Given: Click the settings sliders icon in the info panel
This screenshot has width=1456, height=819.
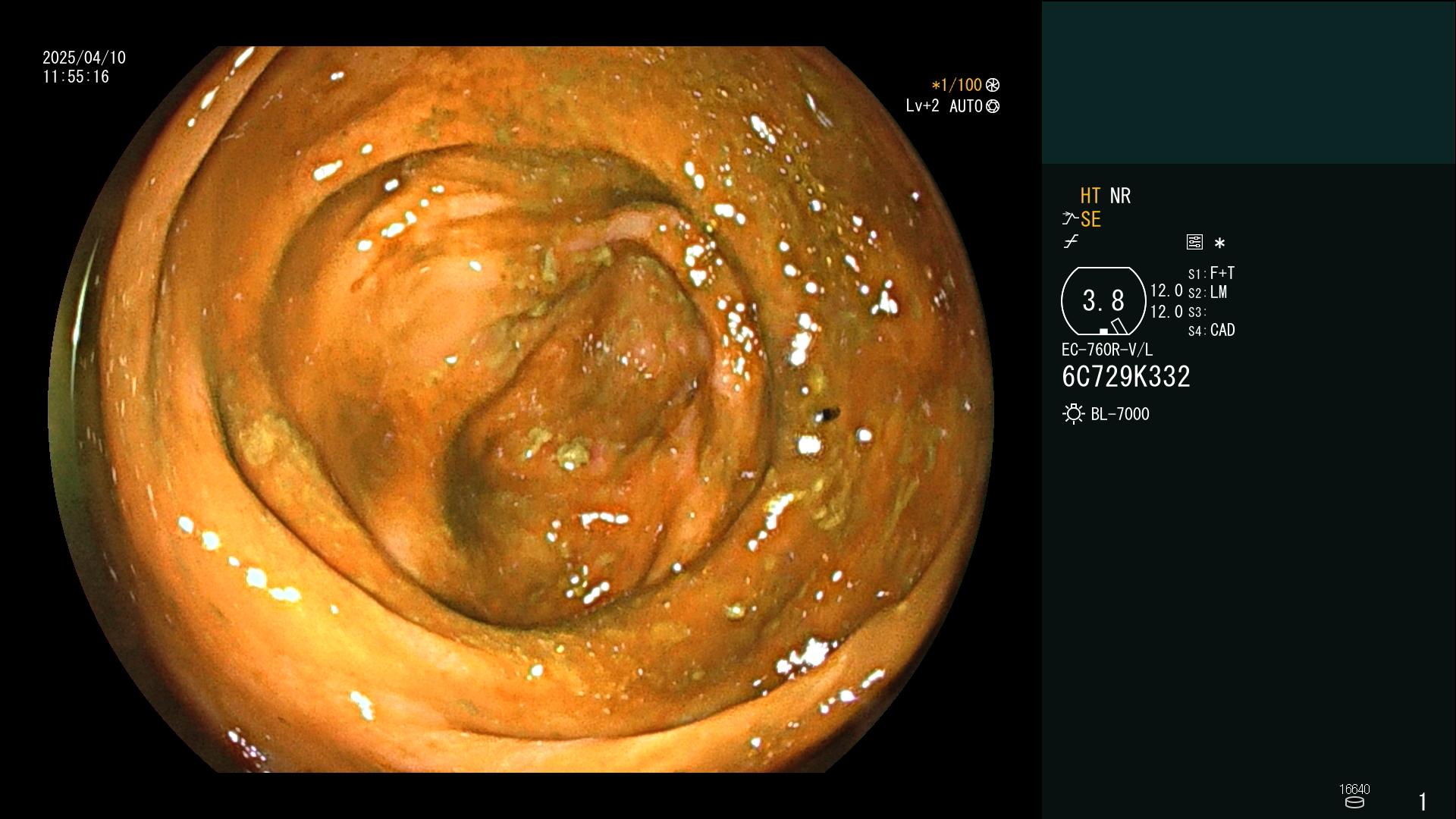Looking at the screenshot, I should (x=1194, y=242).
